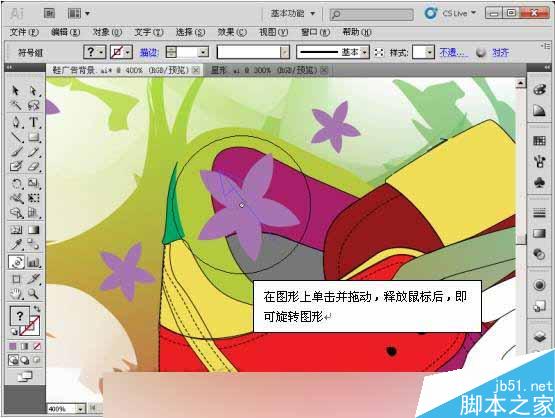Screen dimensions: 555x418
Task: Select the Direct Selection (white arrow) tool
Action: 33,91
